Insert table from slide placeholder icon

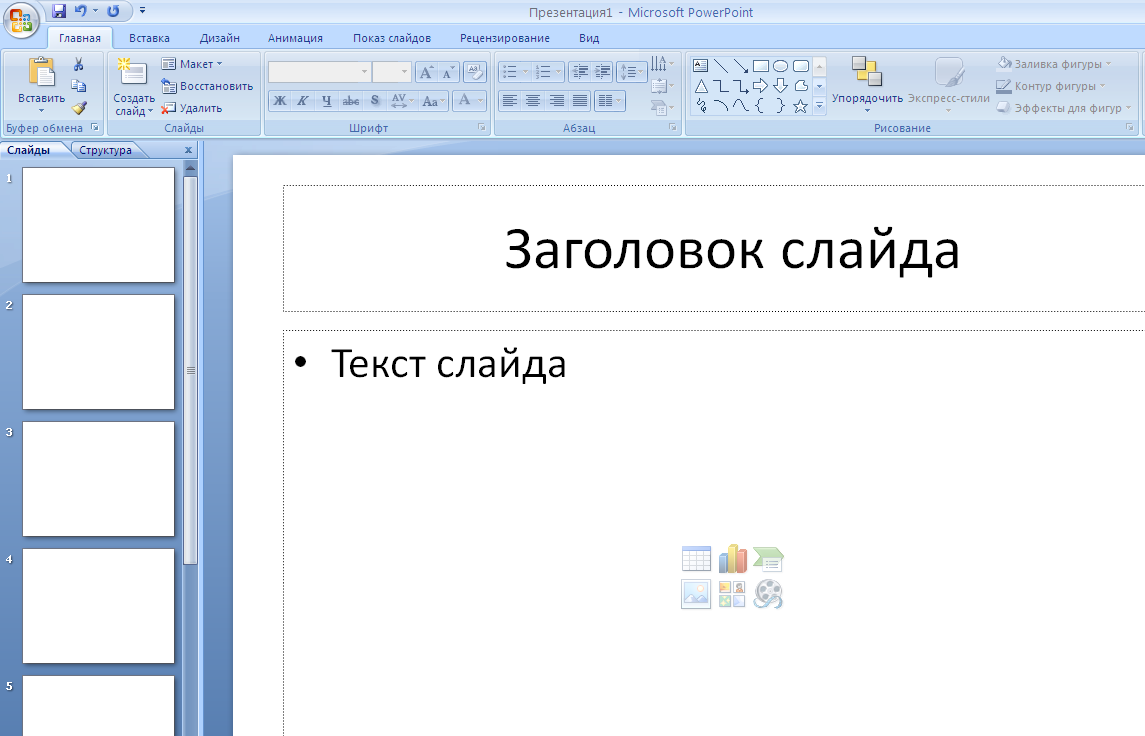click(x=696, y=559)
